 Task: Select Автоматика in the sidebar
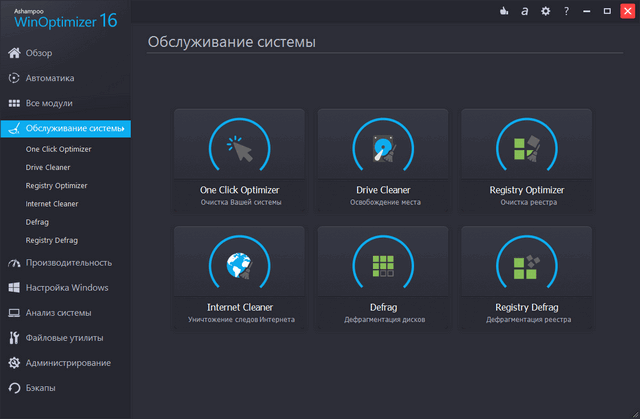(x=50, y=78)
